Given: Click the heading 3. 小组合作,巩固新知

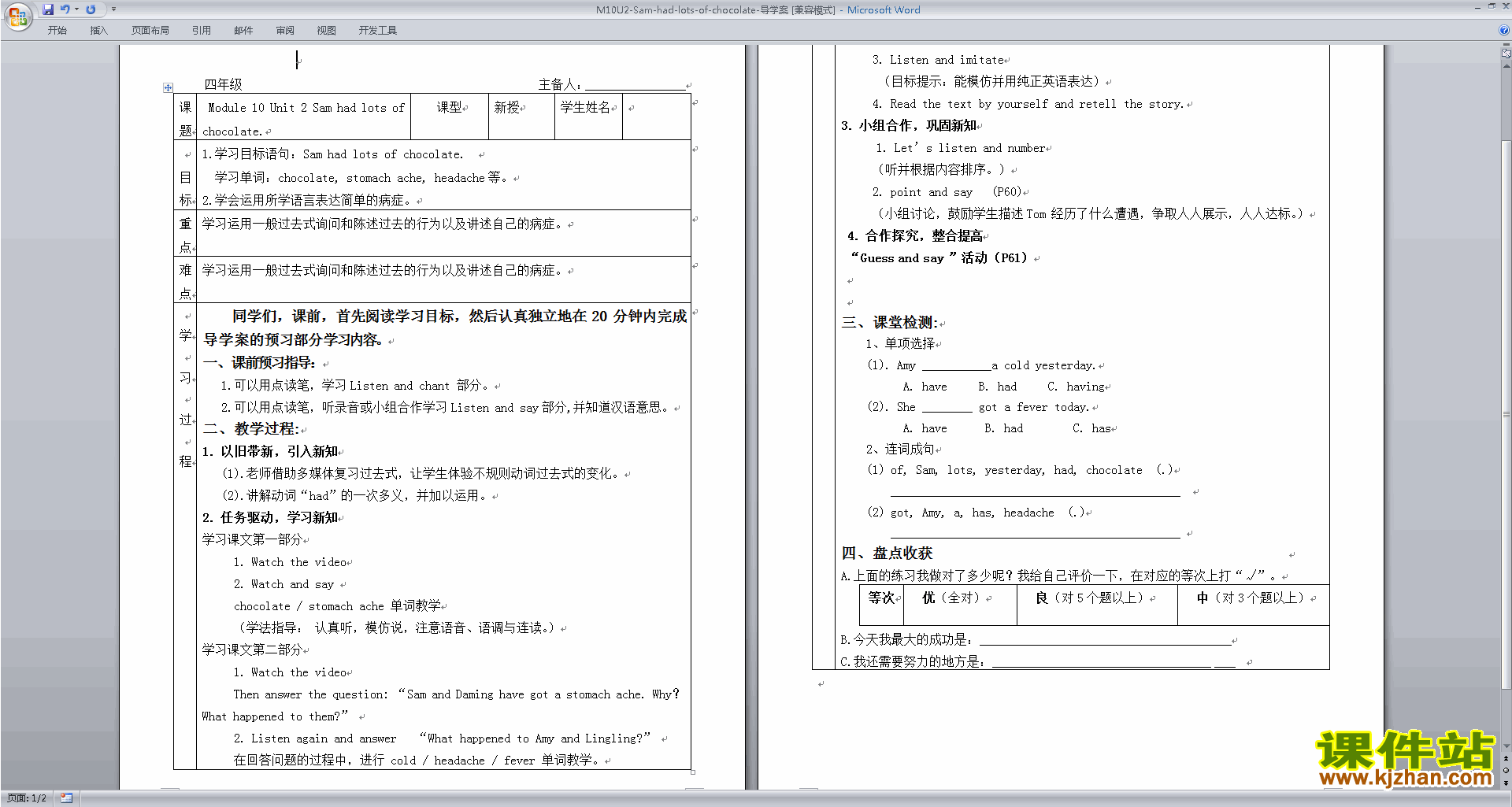Looking at the screenshot, I should pyautogui.click(x=909, y=126).
